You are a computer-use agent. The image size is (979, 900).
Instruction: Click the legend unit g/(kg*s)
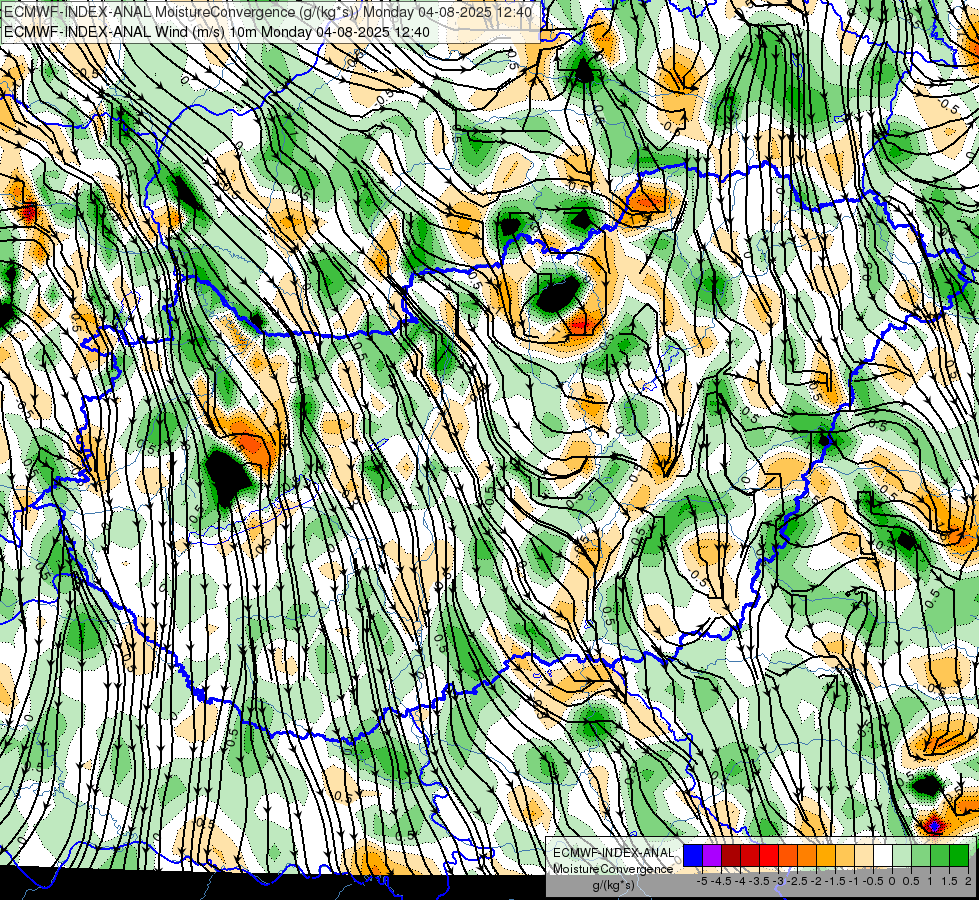click(613, 886)
